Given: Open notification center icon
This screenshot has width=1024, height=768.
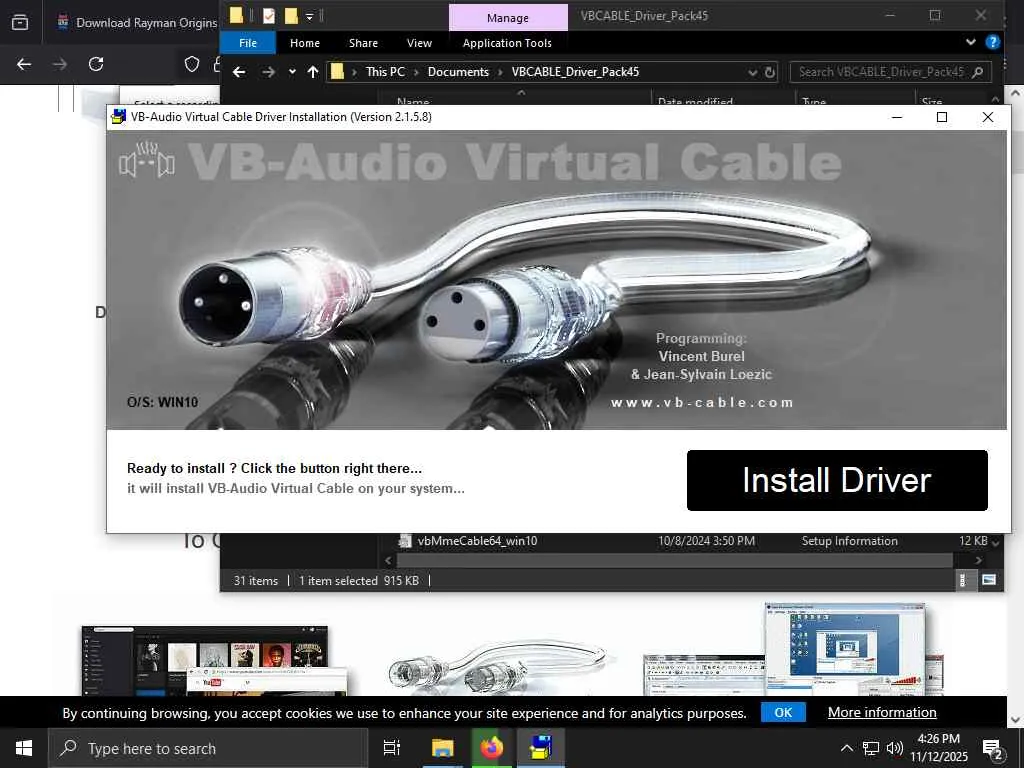Looking at the screenshot, I should coord(992,749).
